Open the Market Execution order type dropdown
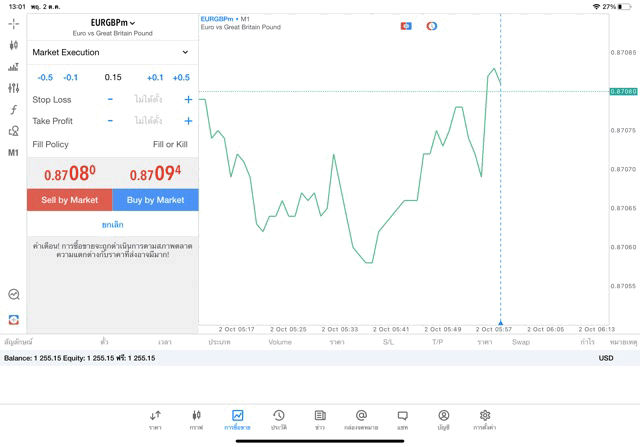The width and height of the screenshot is (640, 447). (x=111, y=52)
